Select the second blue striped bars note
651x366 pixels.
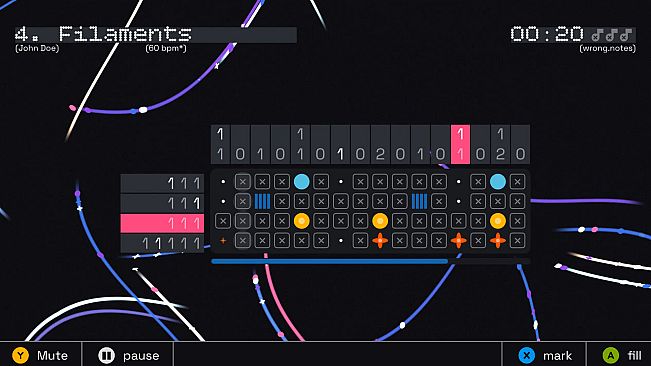point(419,201)
